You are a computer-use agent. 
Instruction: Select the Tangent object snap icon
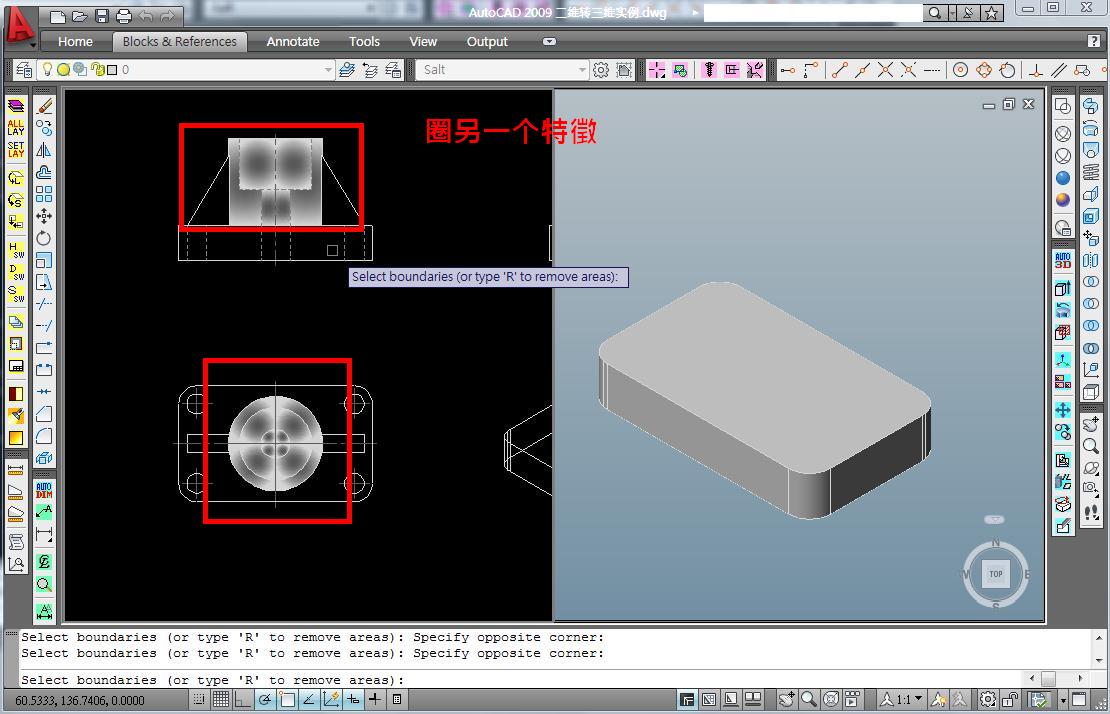[1007, 69]
